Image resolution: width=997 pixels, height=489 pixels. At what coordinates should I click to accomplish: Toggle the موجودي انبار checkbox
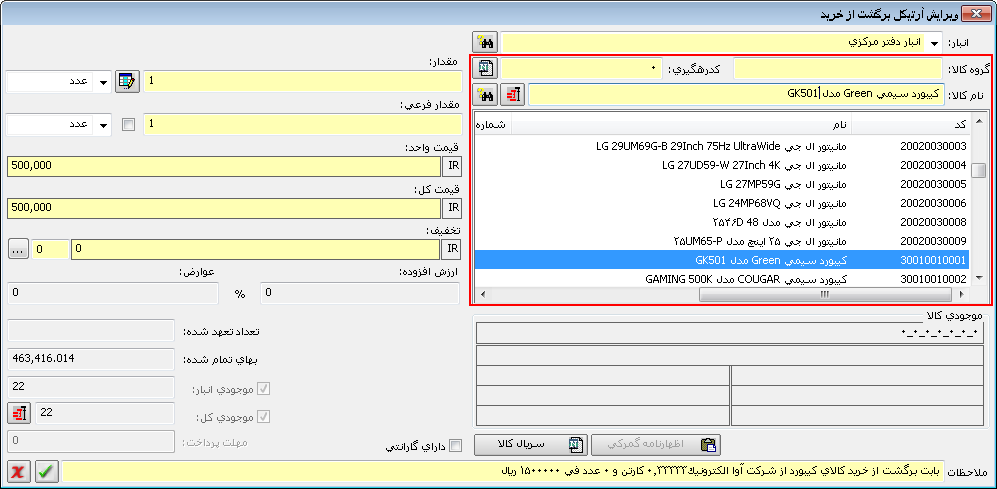click(264, 390)
